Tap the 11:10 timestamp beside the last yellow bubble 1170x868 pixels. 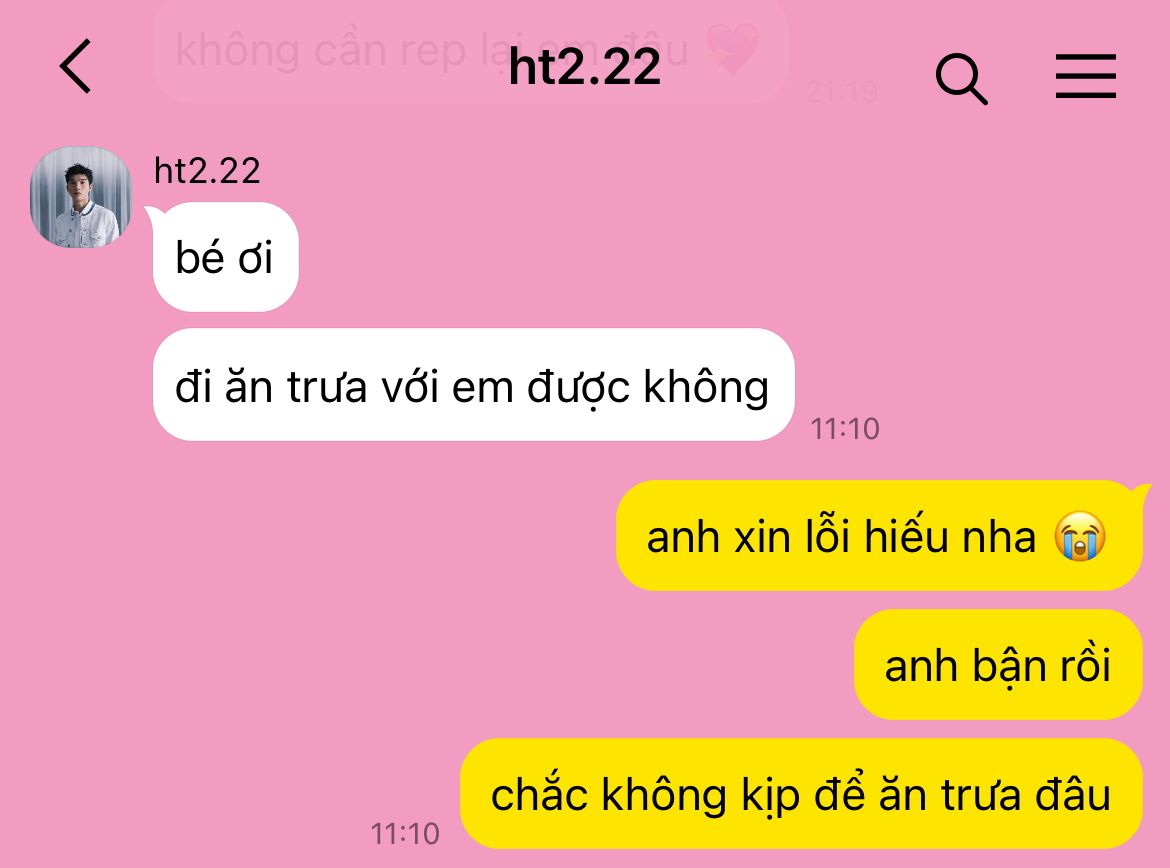pyautogui.click(x=405, y=834)
